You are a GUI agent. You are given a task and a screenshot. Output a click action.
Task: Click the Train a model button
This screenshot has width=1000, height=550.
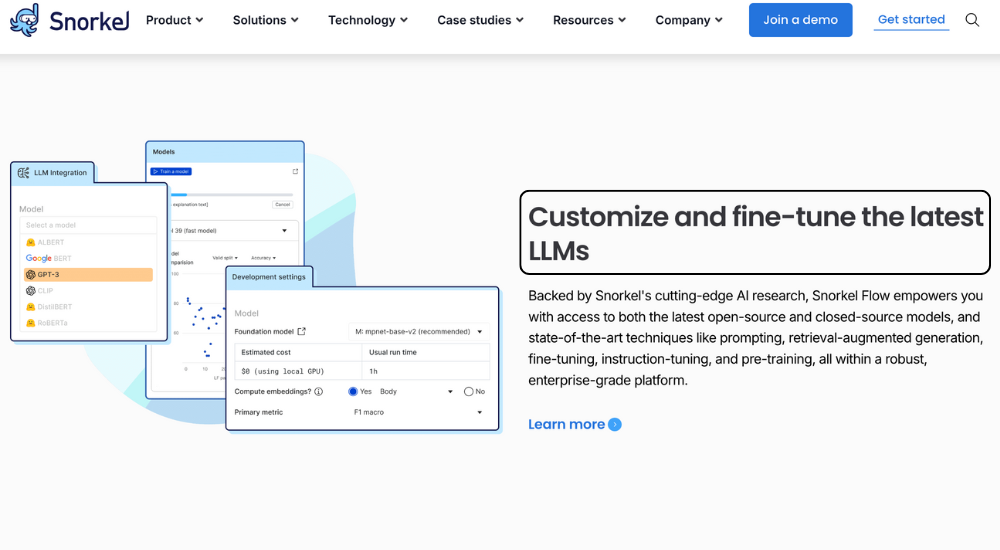tap(171, 172)
